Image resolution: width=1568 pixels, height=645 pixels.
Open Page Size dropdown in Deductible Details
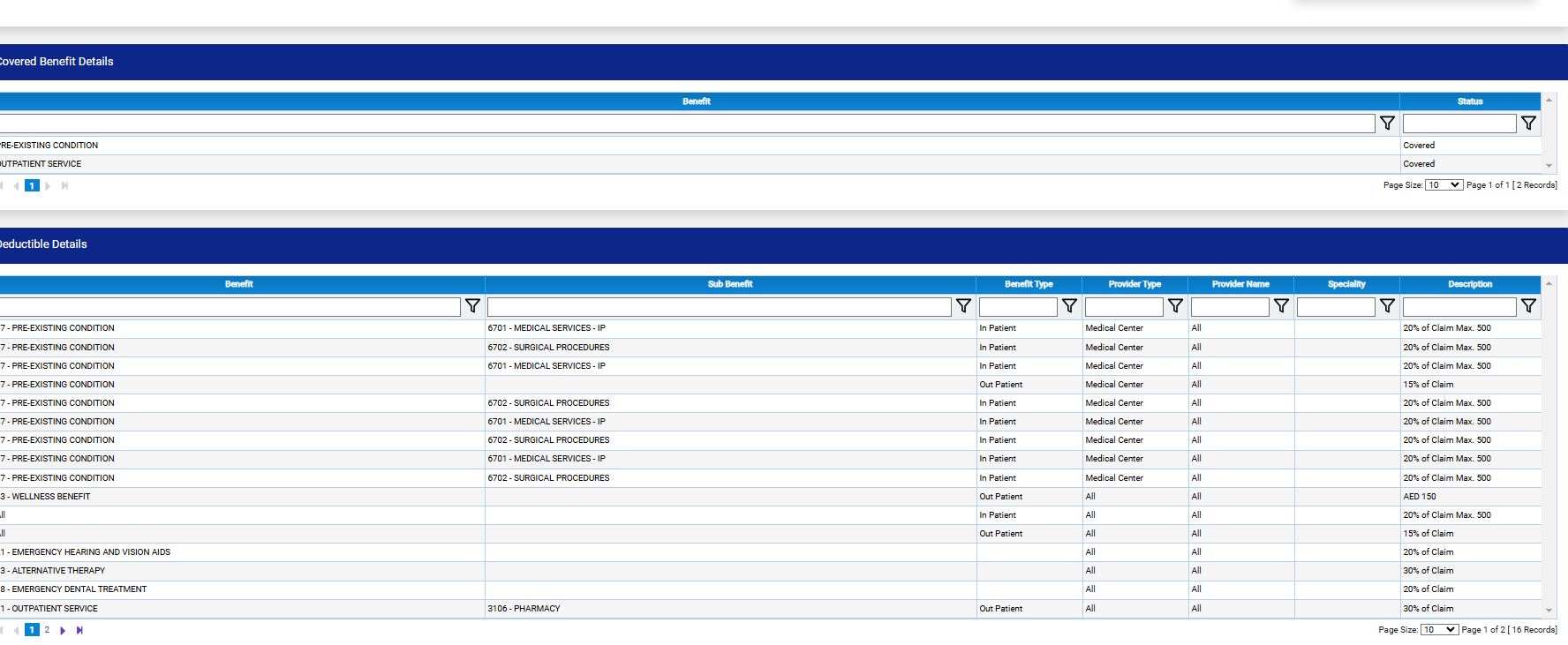click(1439, 630)
